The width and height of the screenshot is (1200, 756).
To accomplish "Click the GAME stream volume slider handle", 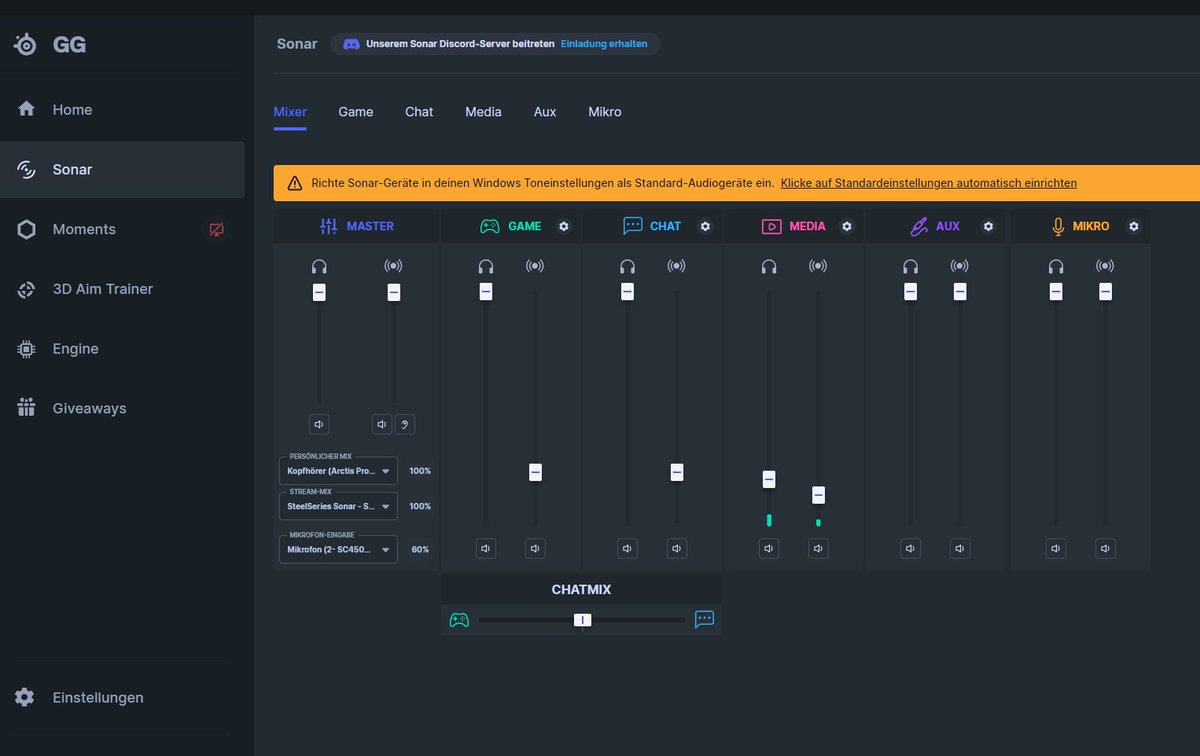I will 536,472.
